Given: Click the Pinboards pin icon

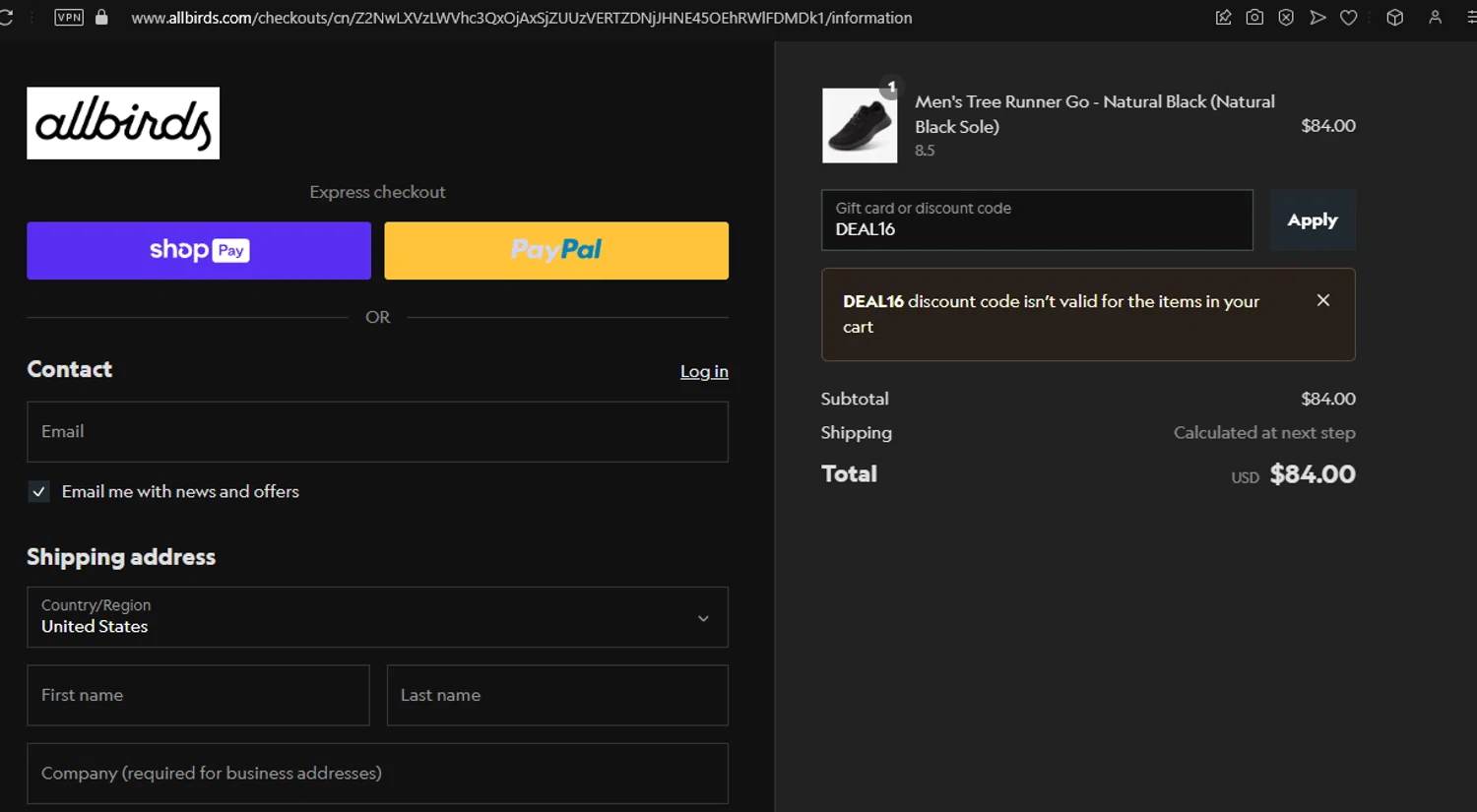Looking at the screenshot, I should click(x=1223, y=18).
